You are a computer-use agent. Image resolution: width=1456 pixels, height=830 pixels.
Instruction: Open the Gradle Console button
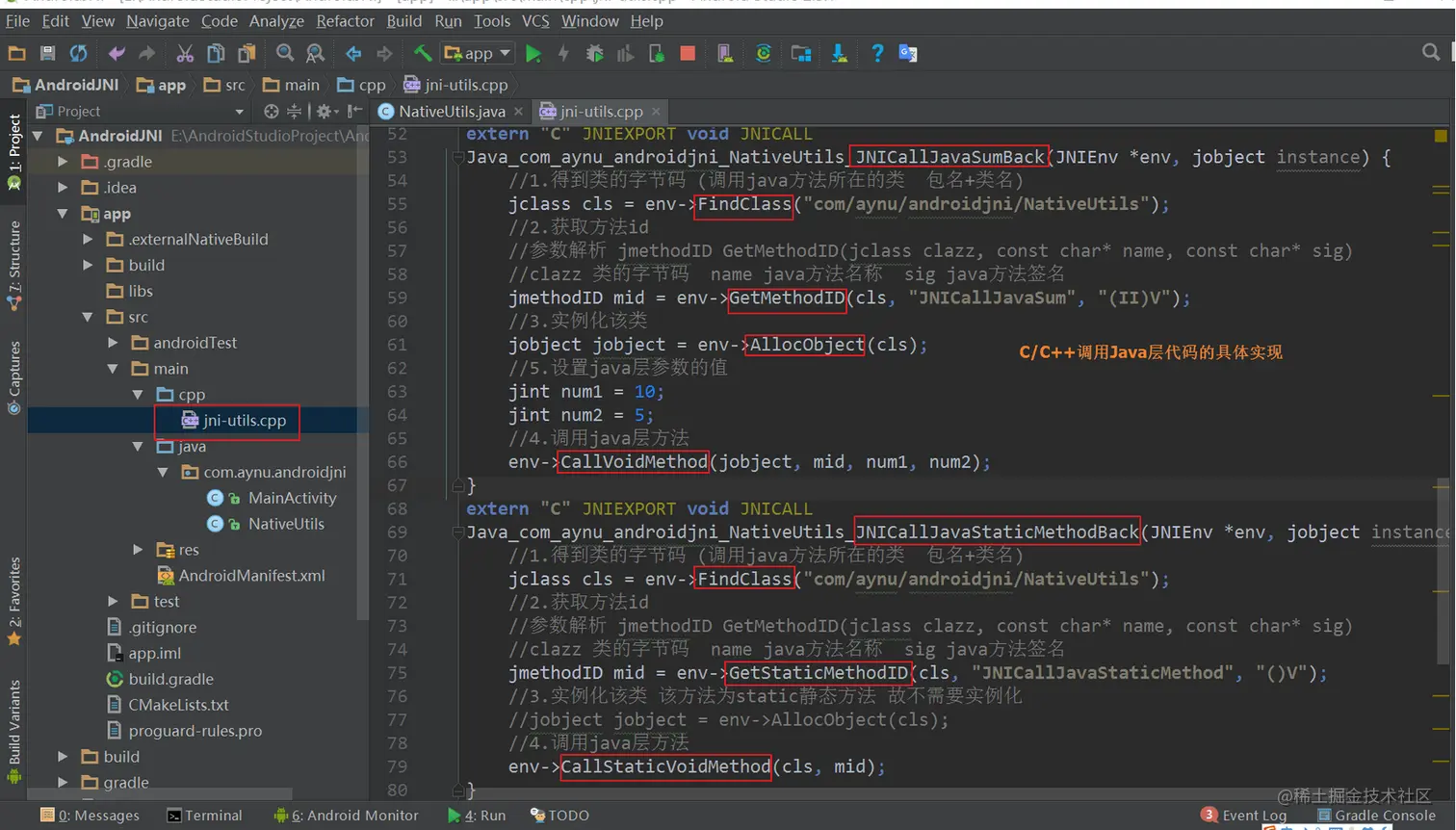(1377, 816)
